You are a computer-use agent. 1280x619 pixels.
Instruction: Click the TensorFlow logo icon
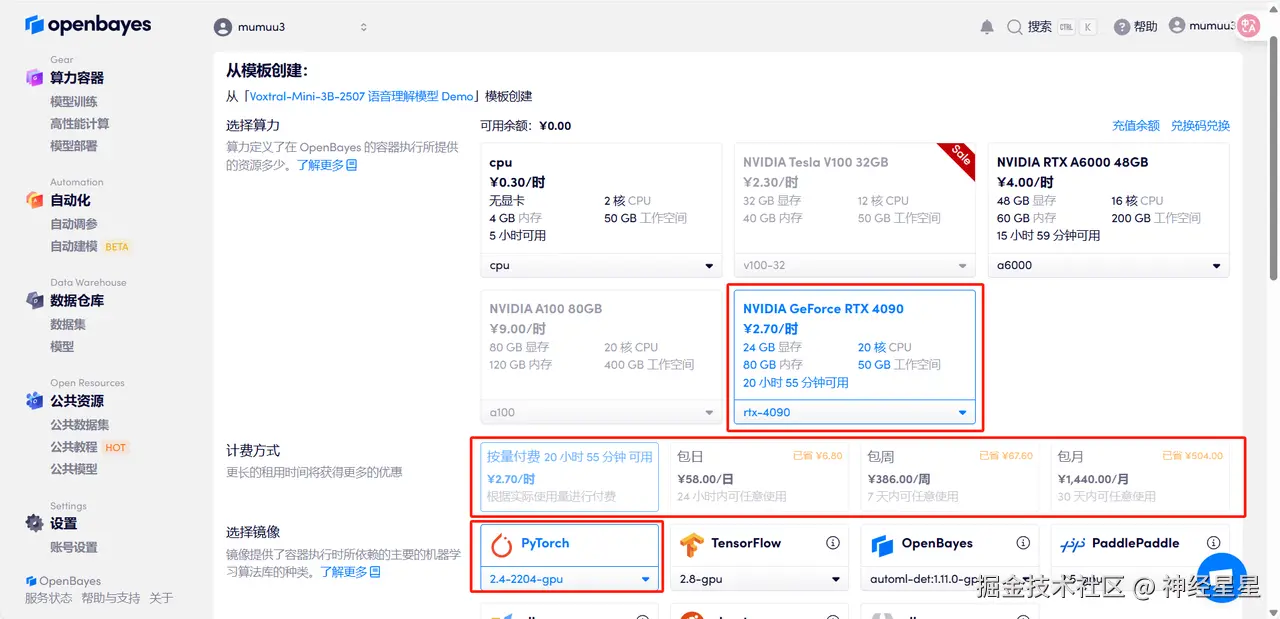[691, 545]
